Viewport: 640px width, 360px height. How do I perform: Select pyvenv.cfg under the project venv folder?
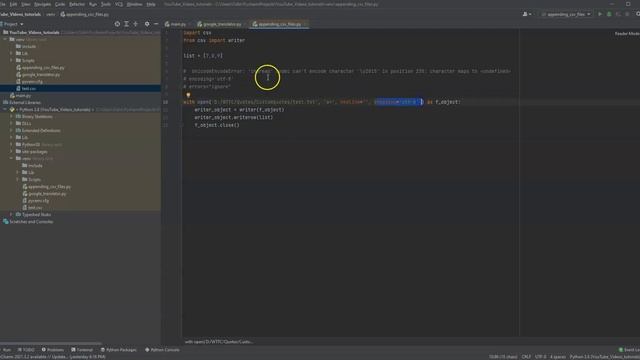click(29, 82)
